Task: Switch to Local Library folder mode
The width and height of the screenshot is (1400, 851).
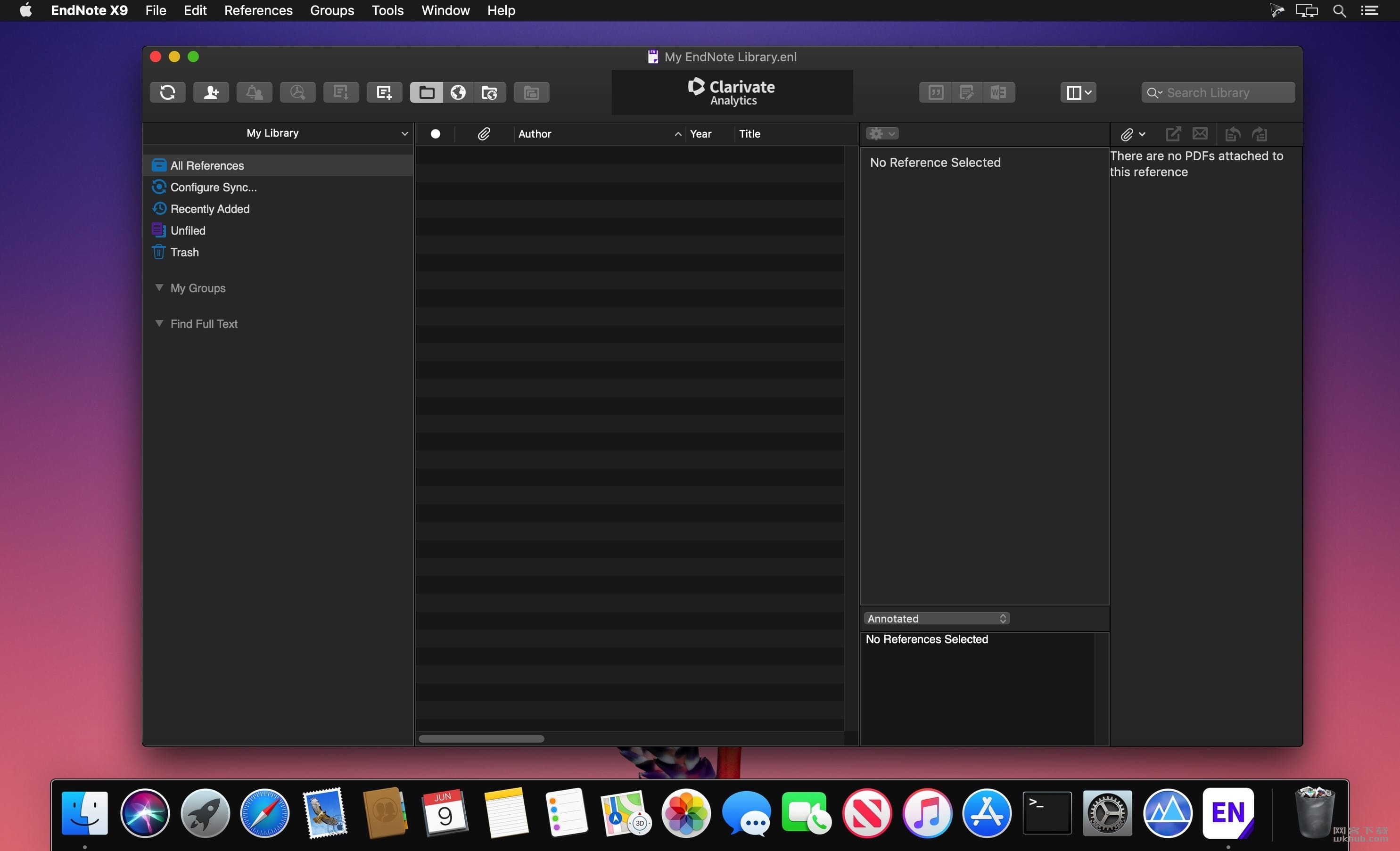Action: tap(426, 92)
